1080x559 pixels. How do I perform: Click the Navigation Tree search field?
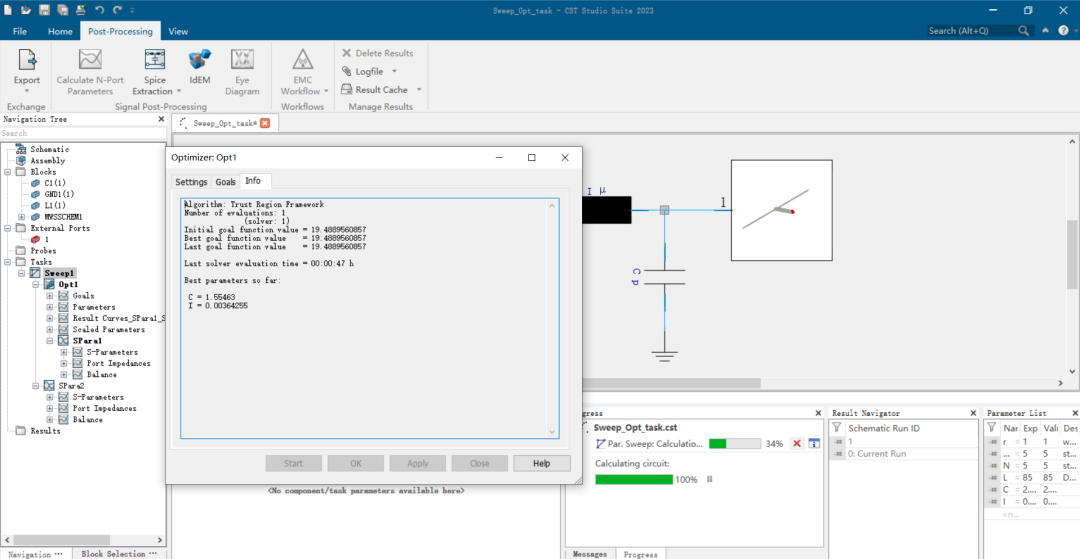pos(83,133)
